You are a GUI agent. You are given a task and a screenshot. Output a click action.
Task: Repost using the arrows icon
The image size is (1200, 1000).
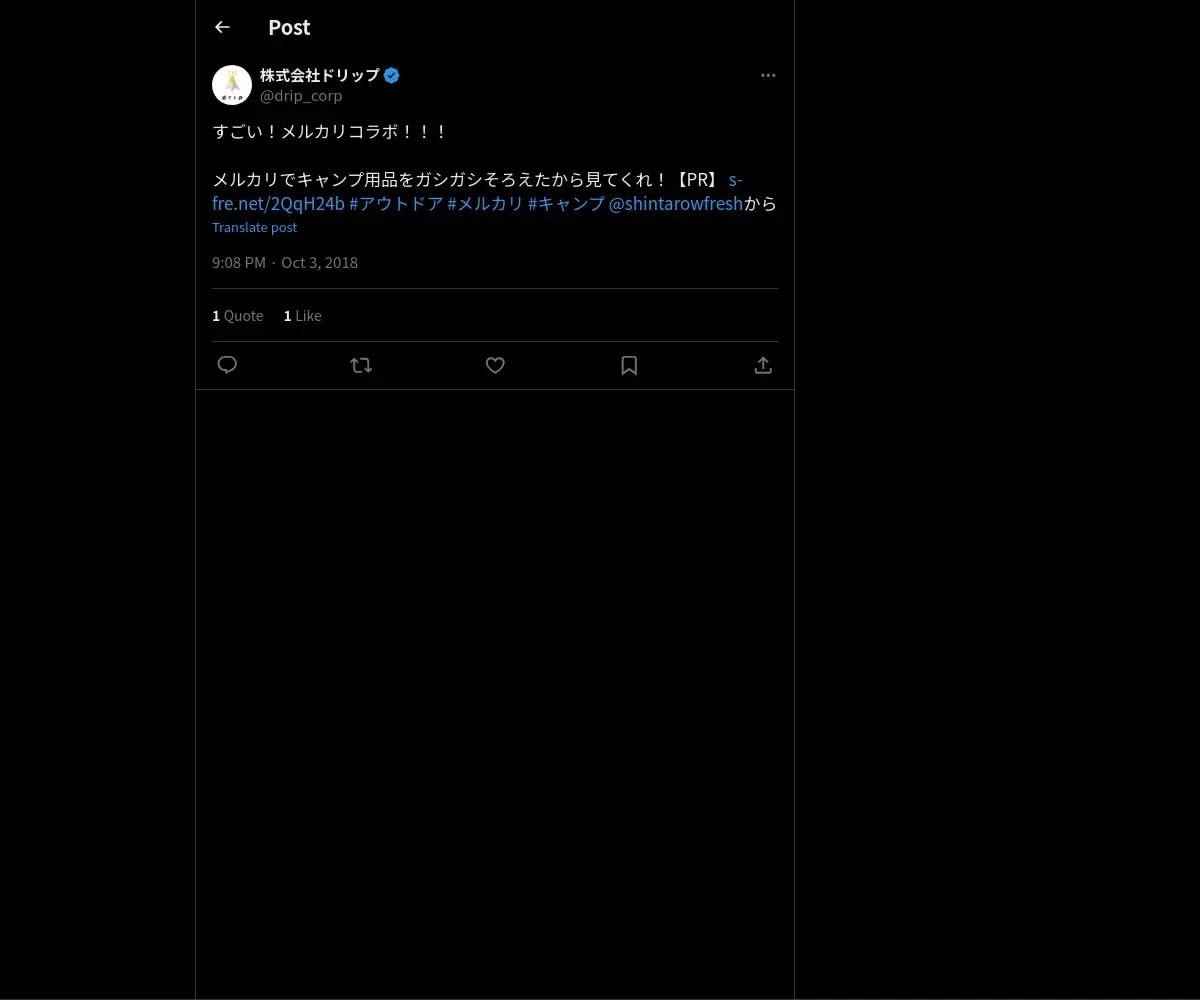pyautogui.click(x=361, y=365)
